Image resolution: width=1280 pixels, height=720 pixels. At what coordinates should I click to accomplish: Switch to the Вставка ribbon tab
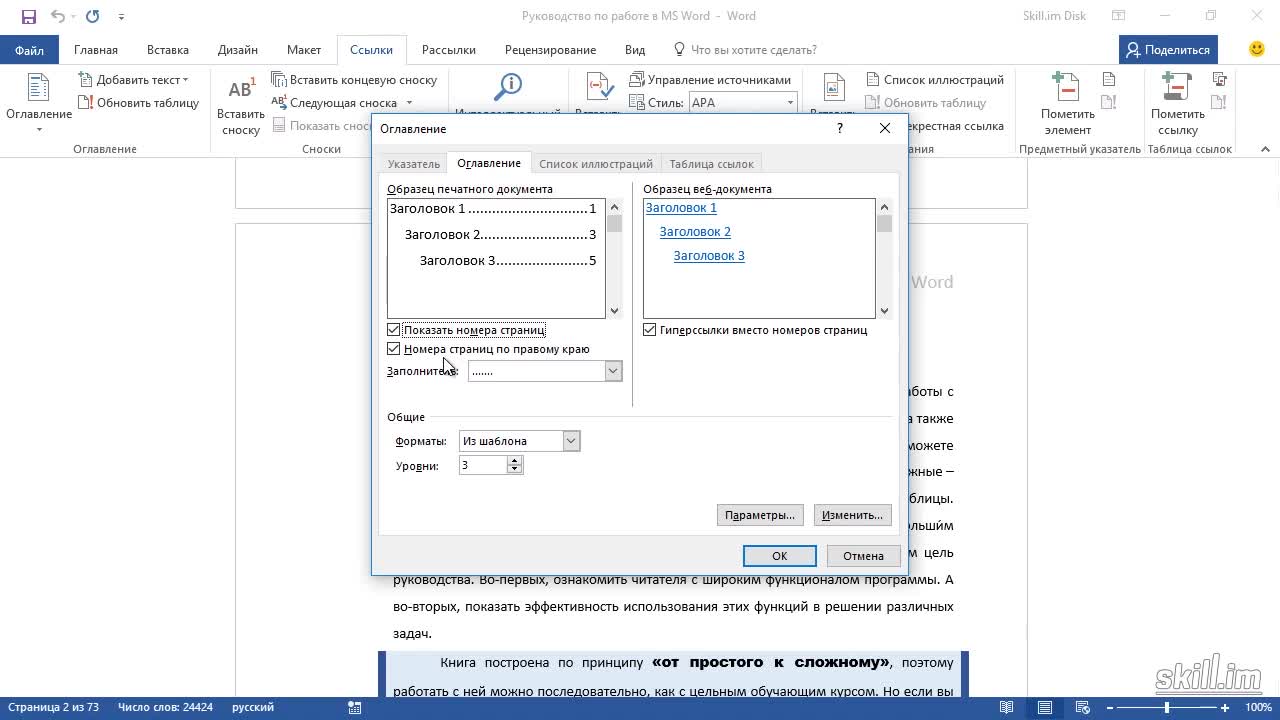(x=168, y=50)
